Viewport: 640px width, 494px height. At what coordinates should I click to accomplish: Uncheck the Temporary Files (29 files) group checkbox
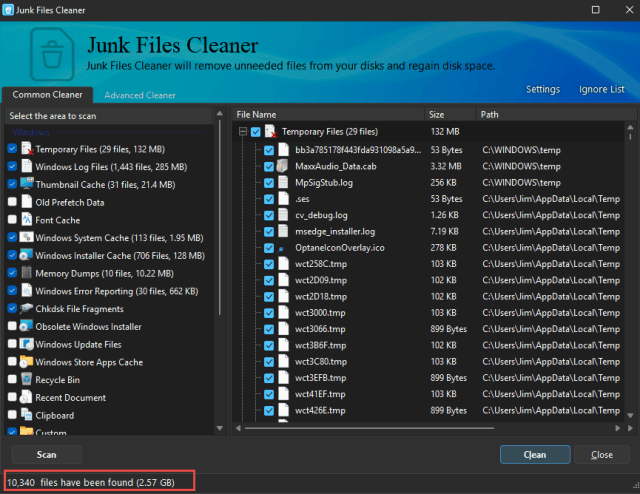click(x=256, y=132)
